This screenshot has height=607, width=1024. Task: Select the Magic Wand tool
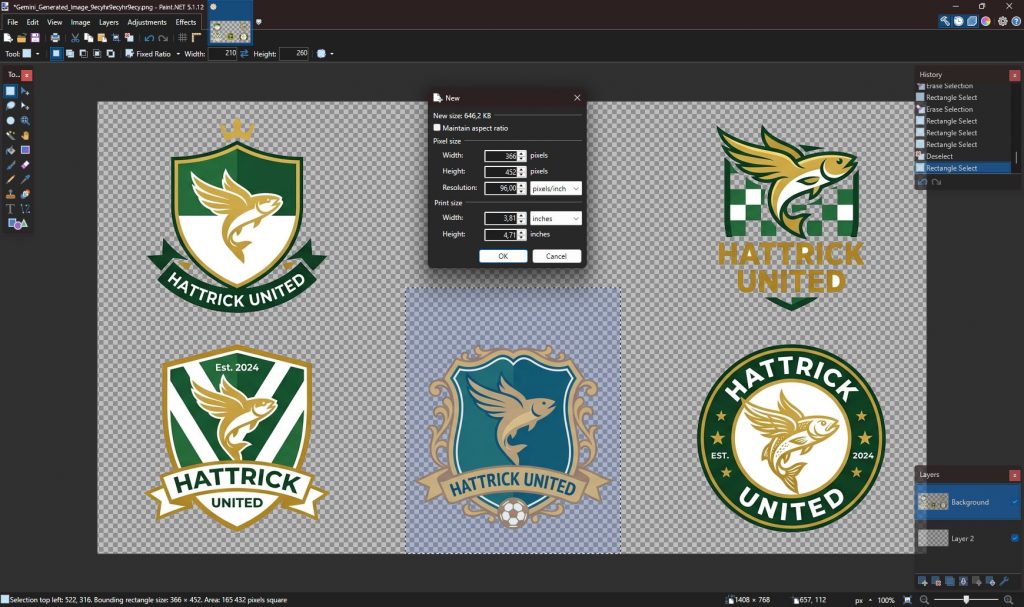coord(10,135)
